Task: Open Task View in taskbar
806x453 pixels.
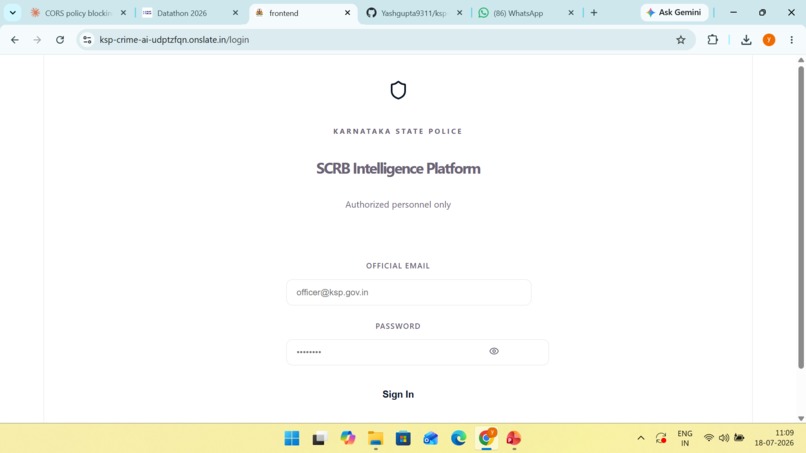Action: click(x=319, y=438)
